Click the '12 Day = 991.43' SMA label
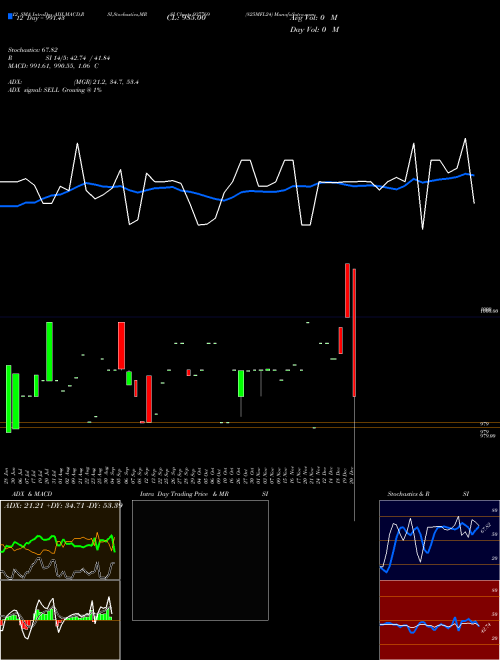 coord(40,18)
